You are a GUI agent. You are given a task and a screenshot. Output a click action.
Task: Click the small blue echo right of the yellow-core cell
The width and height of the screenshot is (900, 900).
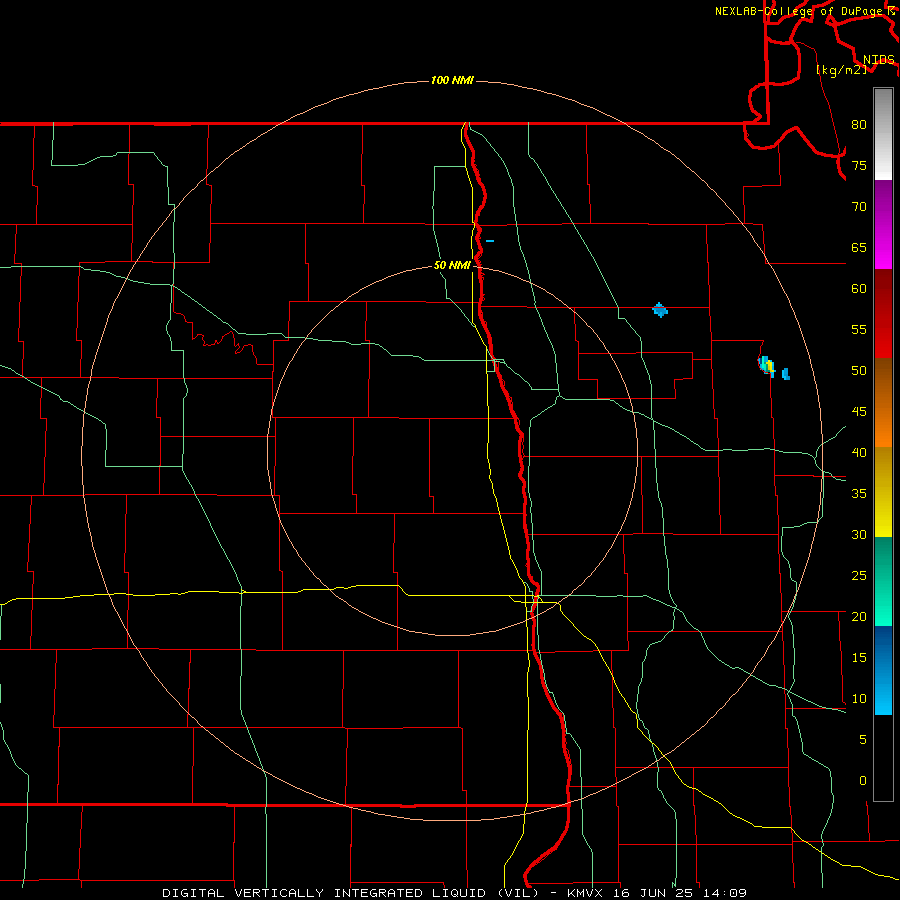tap(786, 374)
